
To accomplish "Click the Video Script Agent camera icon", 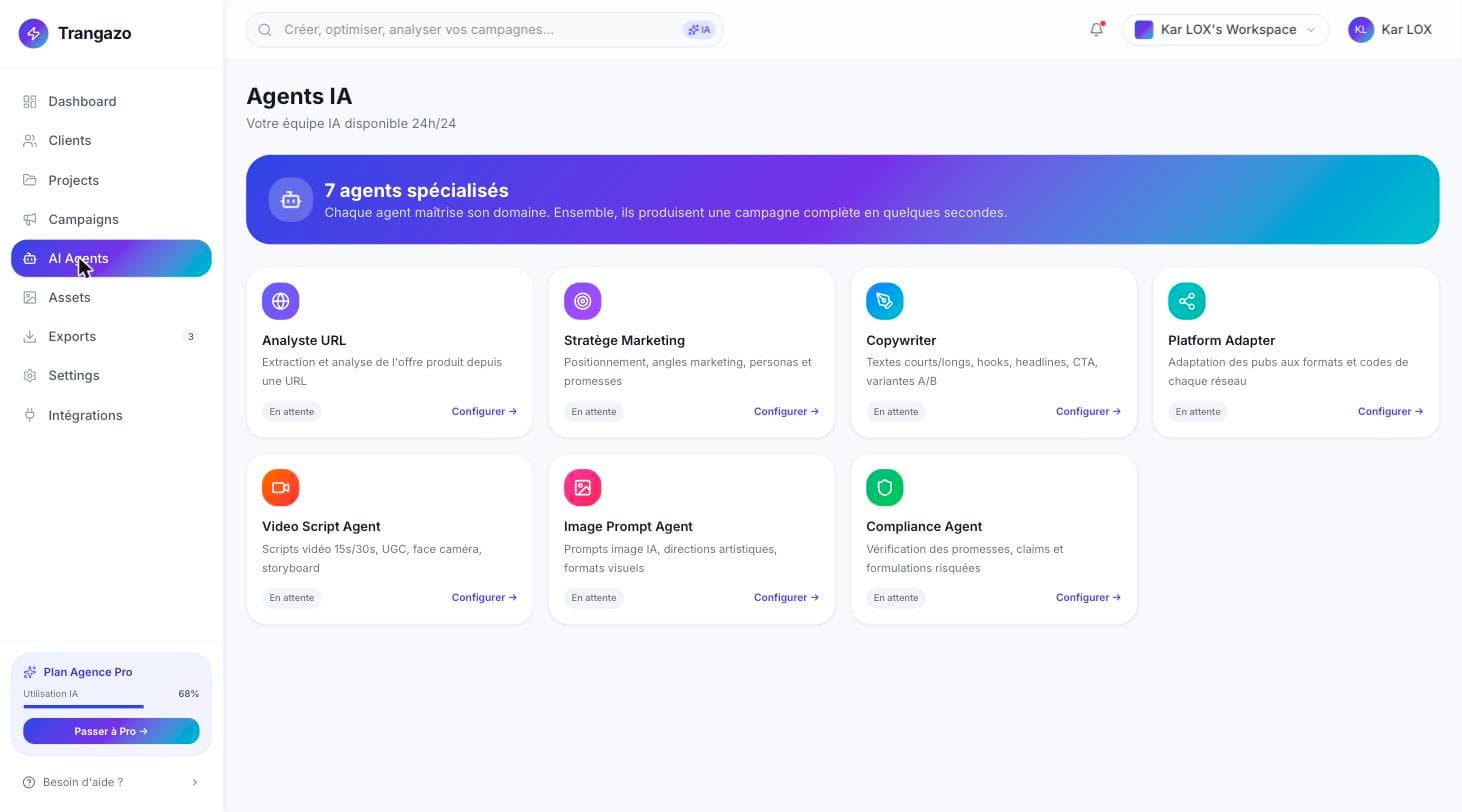I will [280, 487].
